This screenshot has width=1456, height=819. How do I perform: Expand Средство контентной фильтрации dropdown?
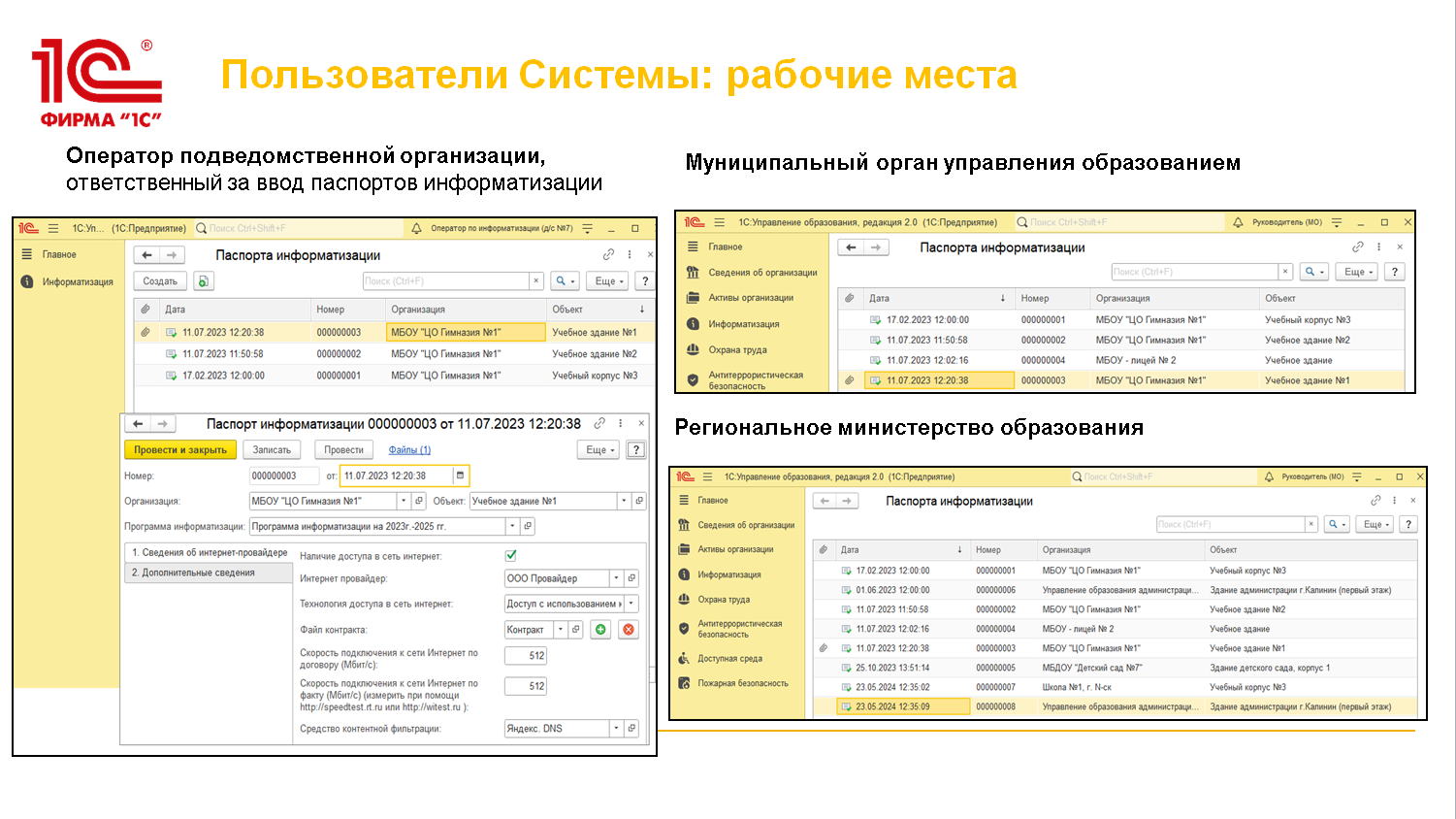point(616,728)
